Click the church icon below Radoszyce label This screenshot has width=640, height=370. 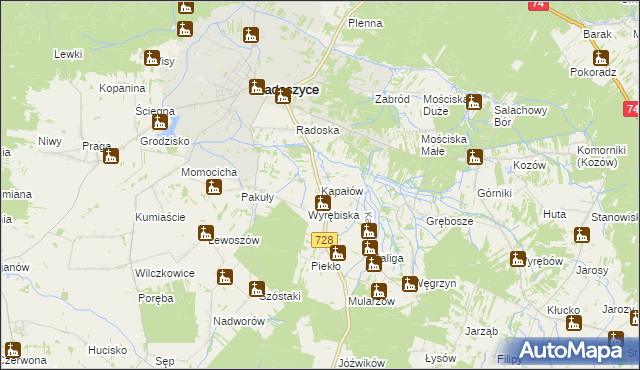click(x=283, y=96)
